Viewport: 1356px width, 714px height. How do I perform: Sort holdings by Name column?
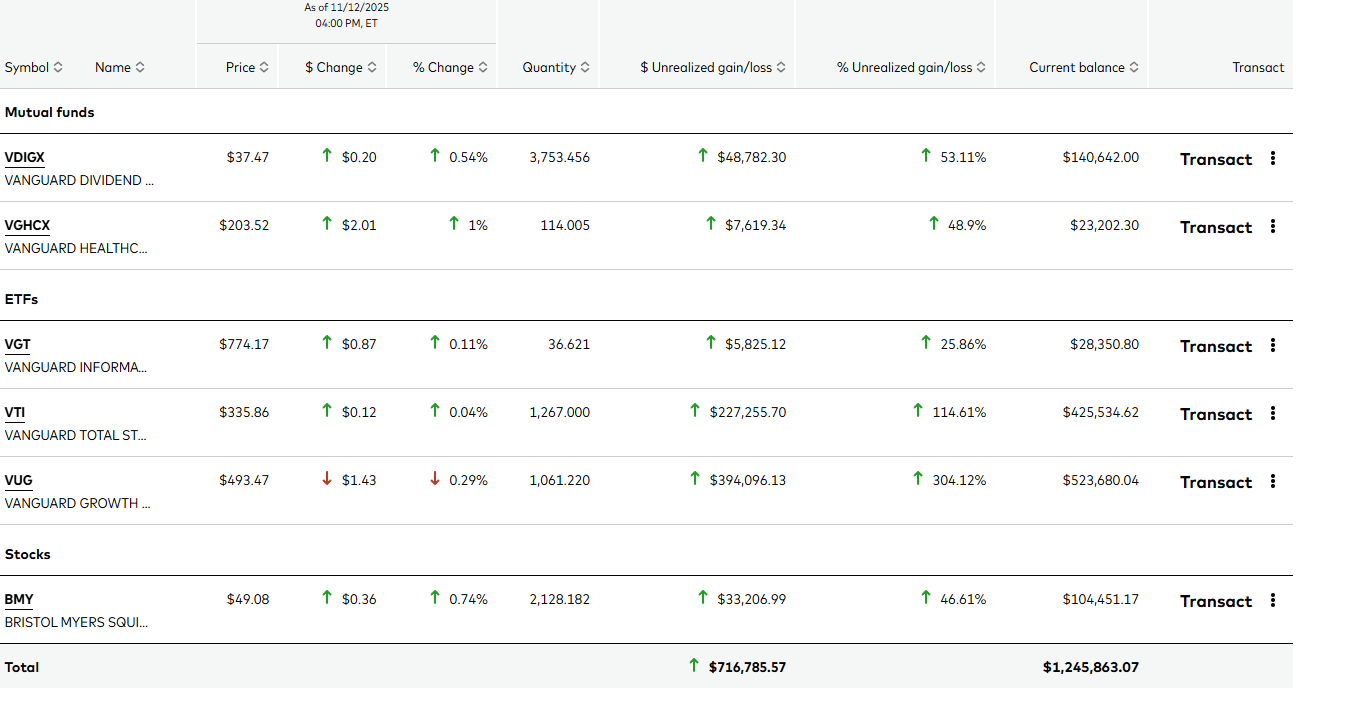pos(120,67)
